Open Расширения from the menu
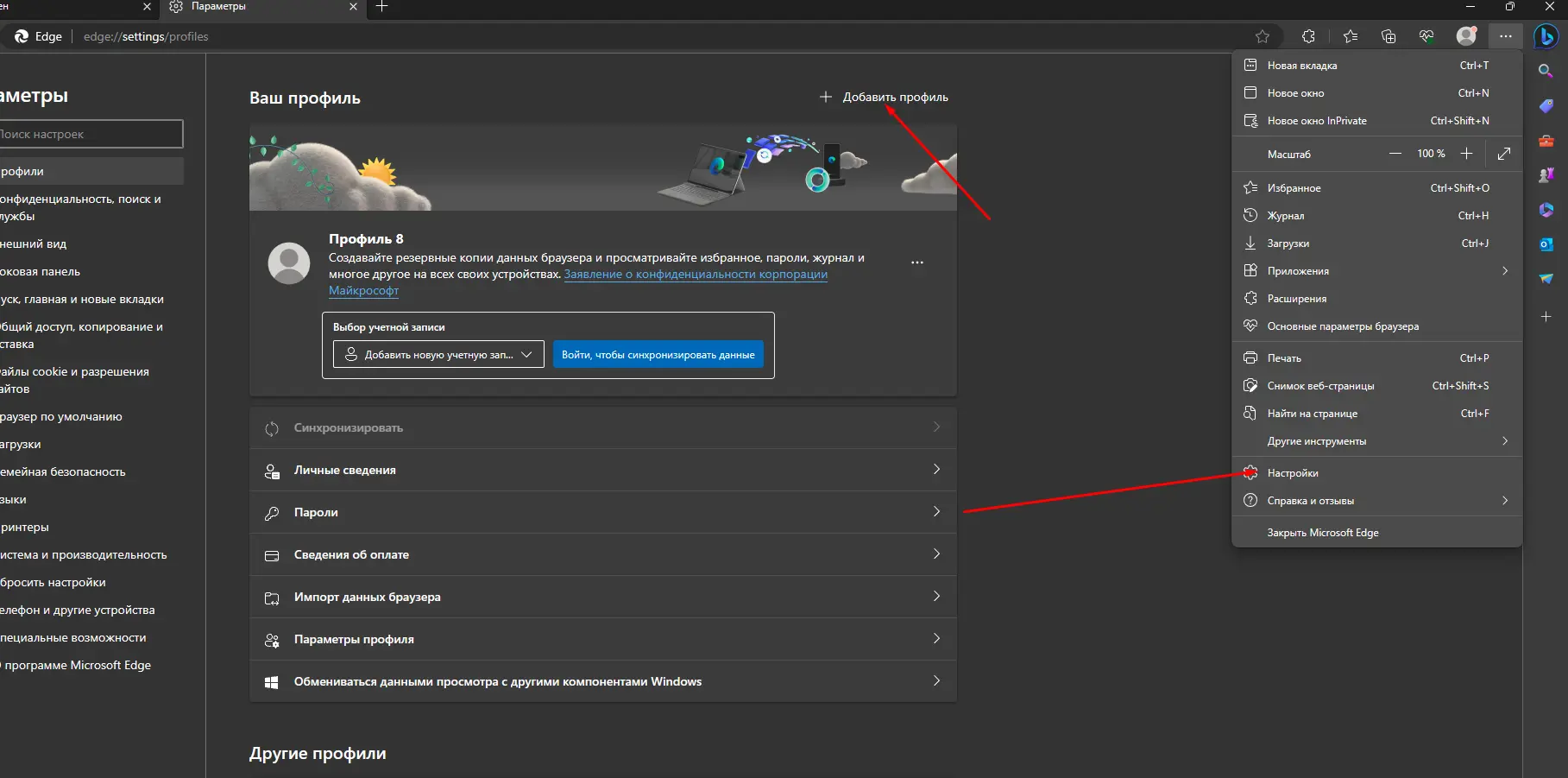This screenshot has width=1568, height=778. tap(1376, 299)
